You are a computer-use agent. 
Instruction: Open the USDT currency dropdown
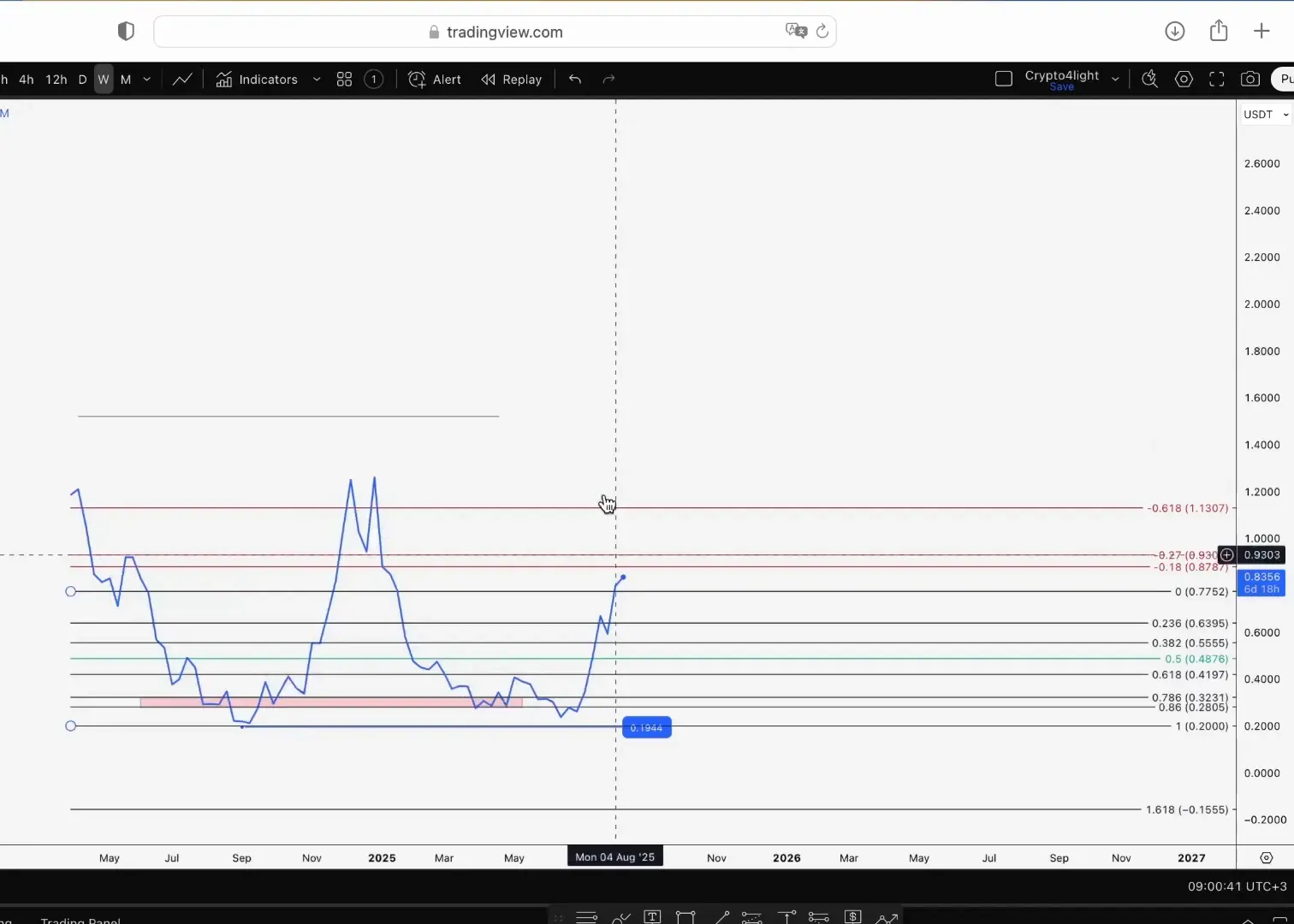point(1265,115)
